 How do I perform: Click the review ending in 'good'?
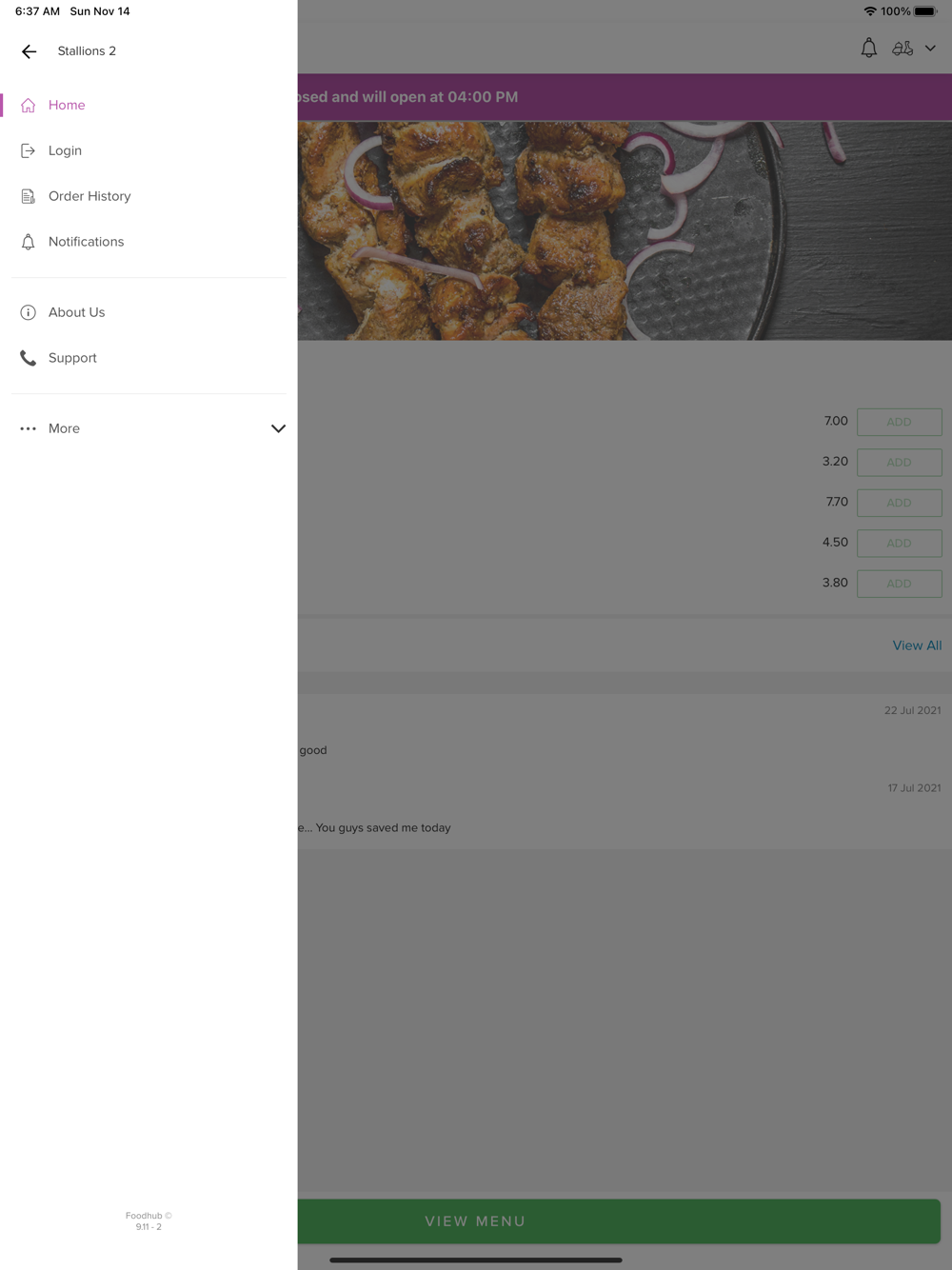(x=312, y=750)
